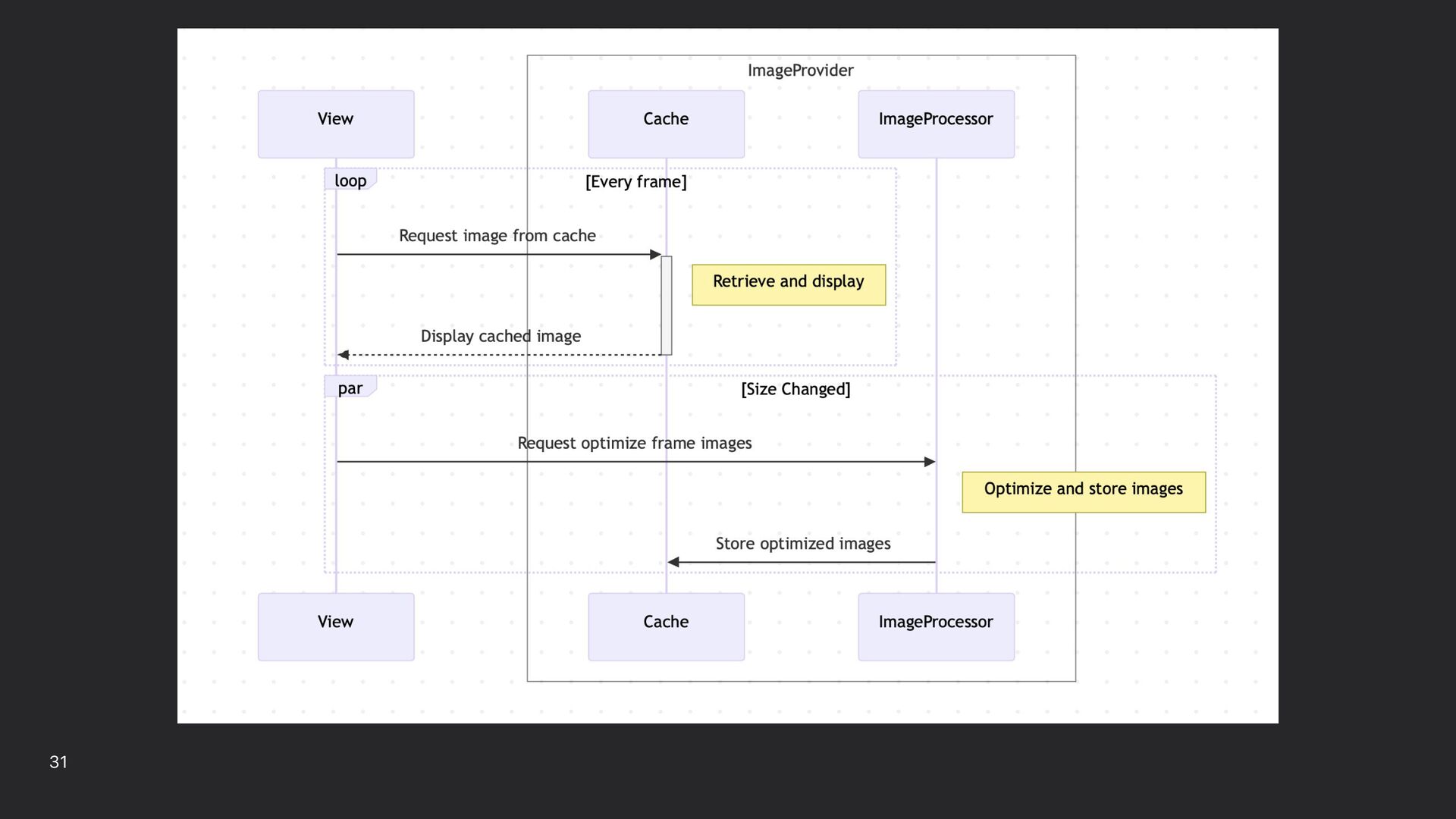Click the slide number 31
Screen dimensions: 1456x819
pyautogui.click(x=58, y=762)
